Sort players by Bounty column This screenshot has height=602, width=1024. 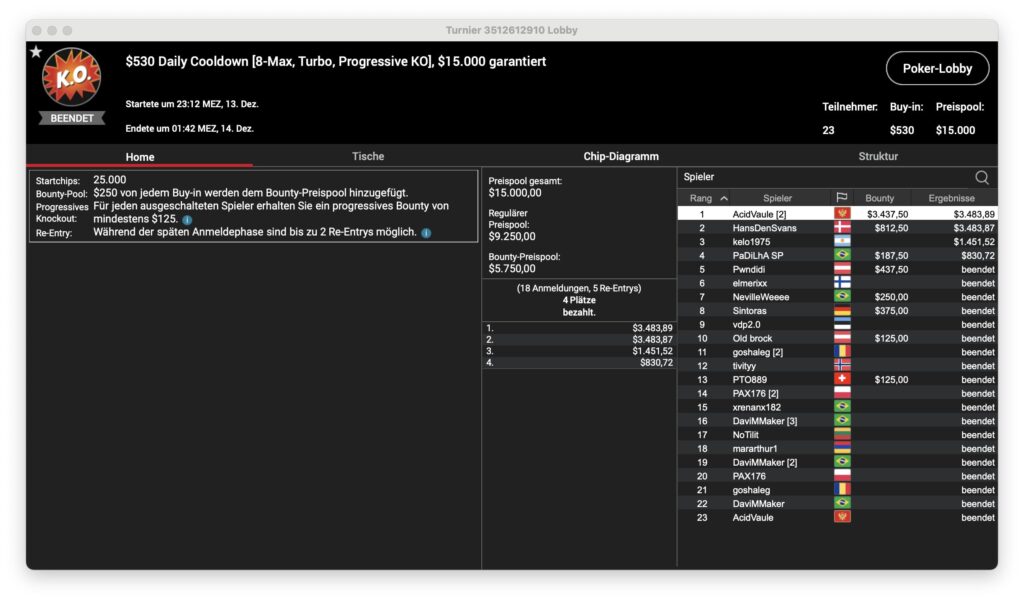pyautogui.click(x=880, y=198)
